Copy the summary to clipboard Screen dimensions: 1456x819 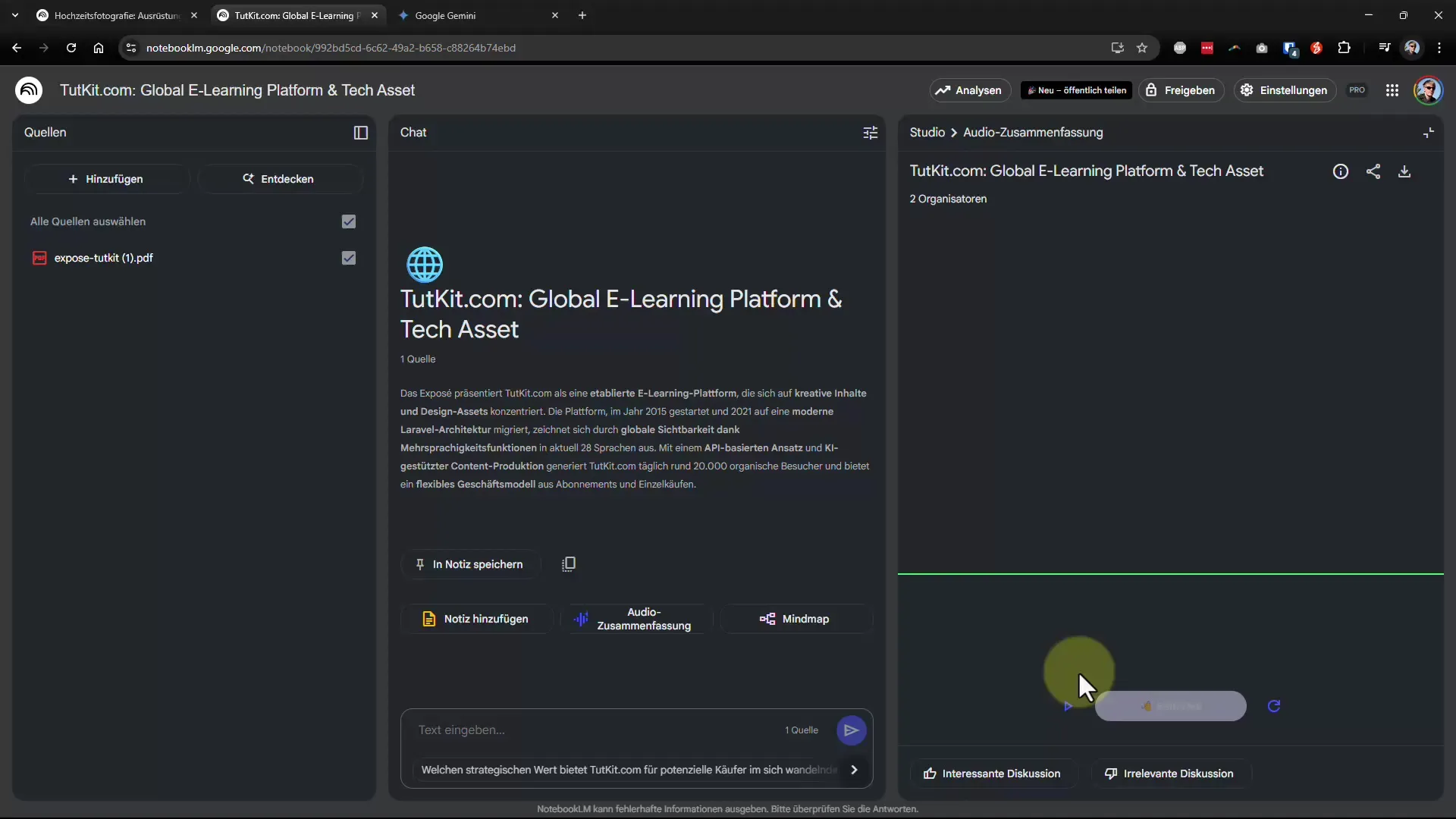(569, 564)
